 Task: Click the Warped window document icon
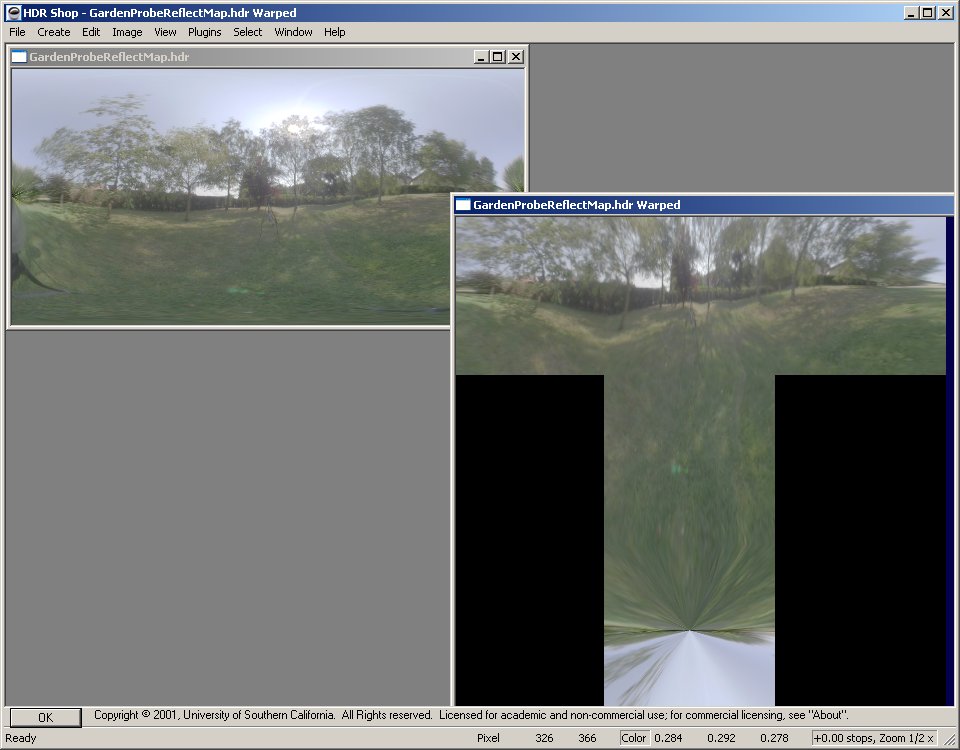(x=463, y=204)
